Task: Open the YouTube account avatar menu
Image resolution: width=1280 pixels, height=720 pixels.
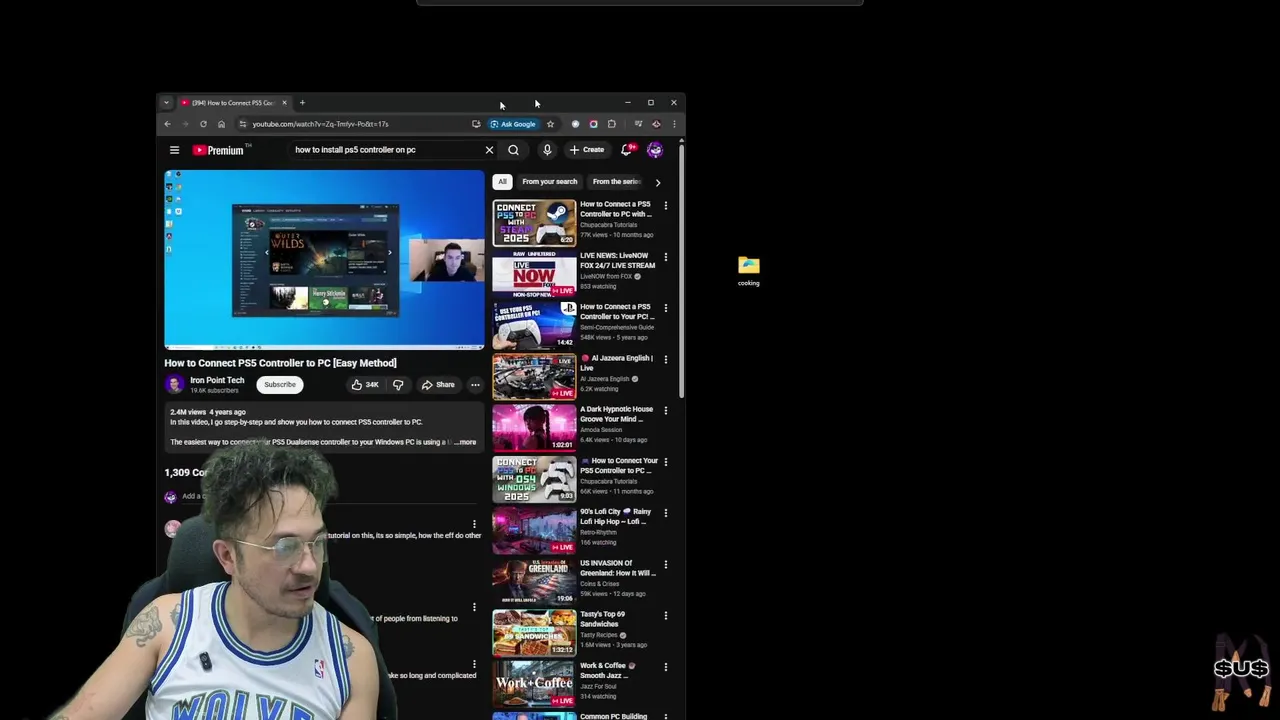Action: pyautogui.click(x=655, y=150)
